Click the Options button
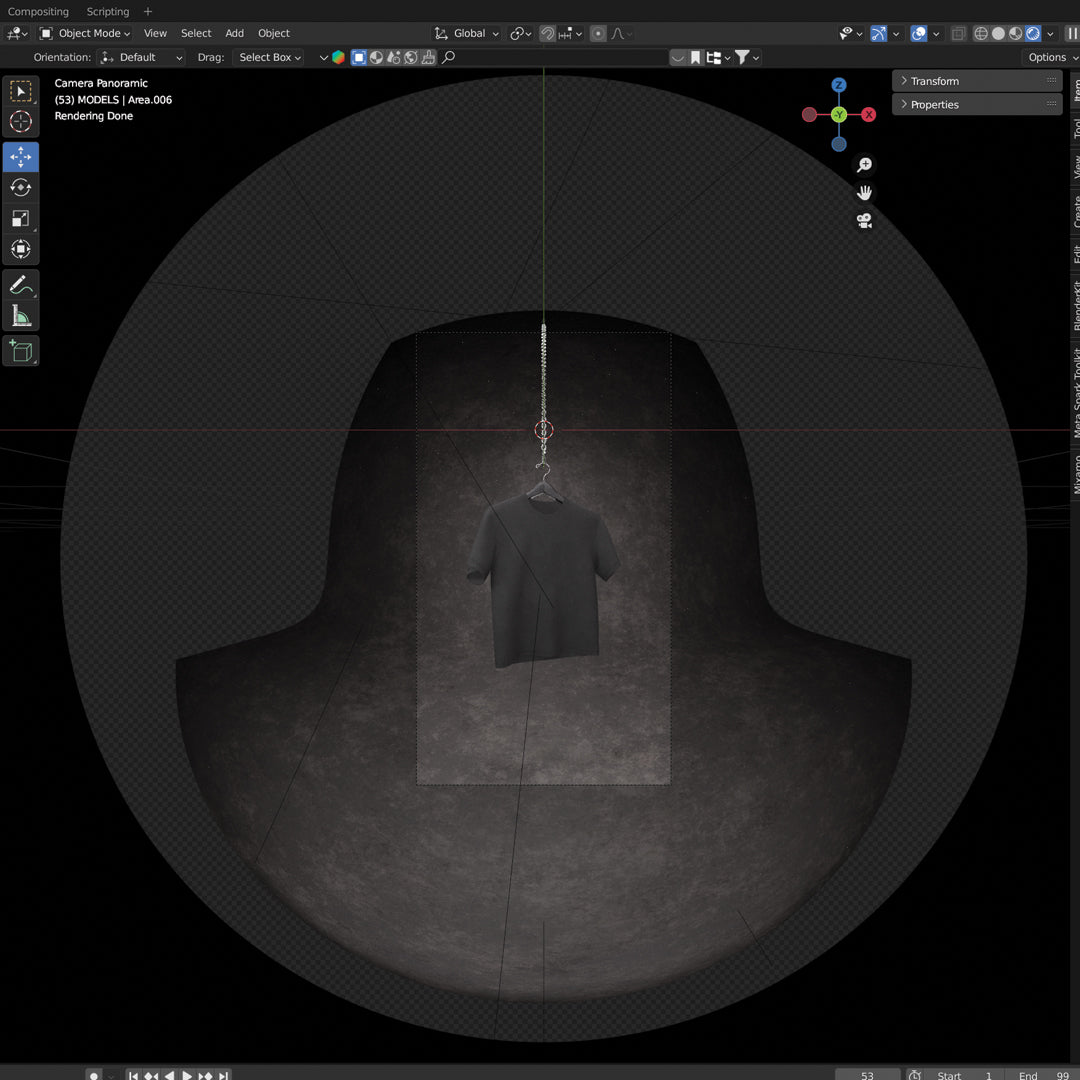This screenshot has width=1080, height=1080. point(1047,57)
